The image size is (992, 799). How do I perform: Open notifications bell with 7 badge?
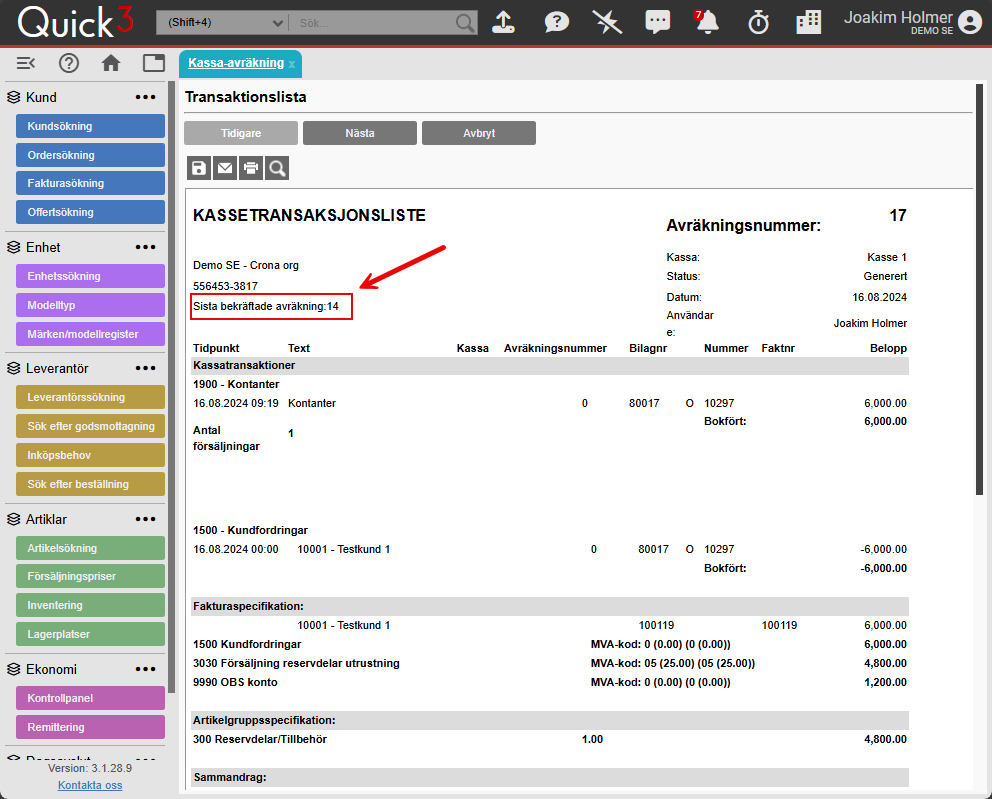(x=707, y=23)
